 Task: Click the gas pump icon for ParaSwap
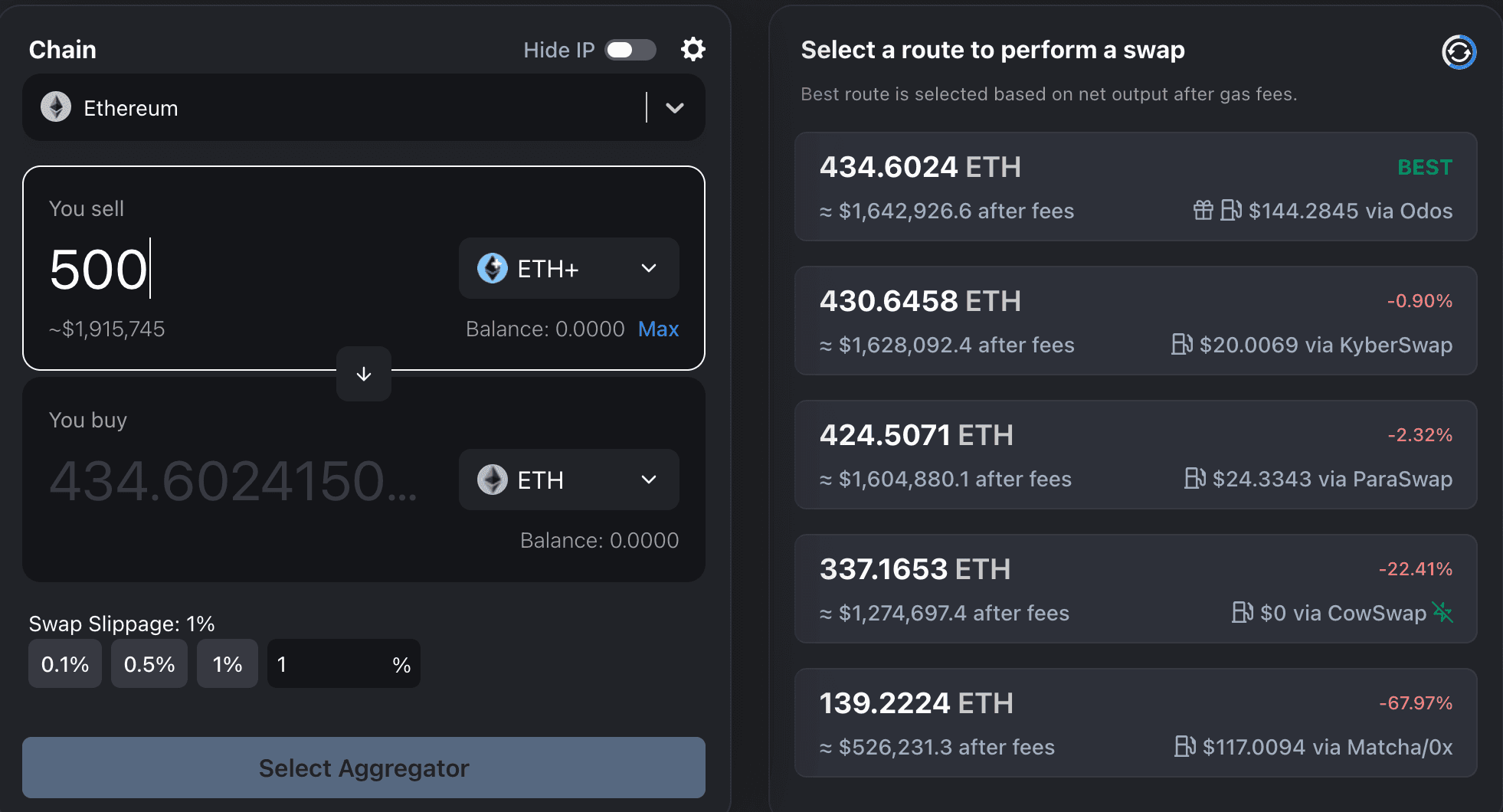click(1194, 478)
